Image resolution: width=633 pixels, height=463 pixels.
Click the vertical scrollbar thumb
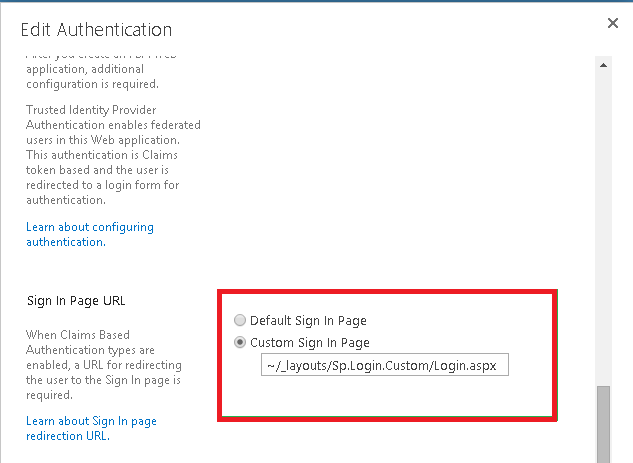click(x=603, y=424)
